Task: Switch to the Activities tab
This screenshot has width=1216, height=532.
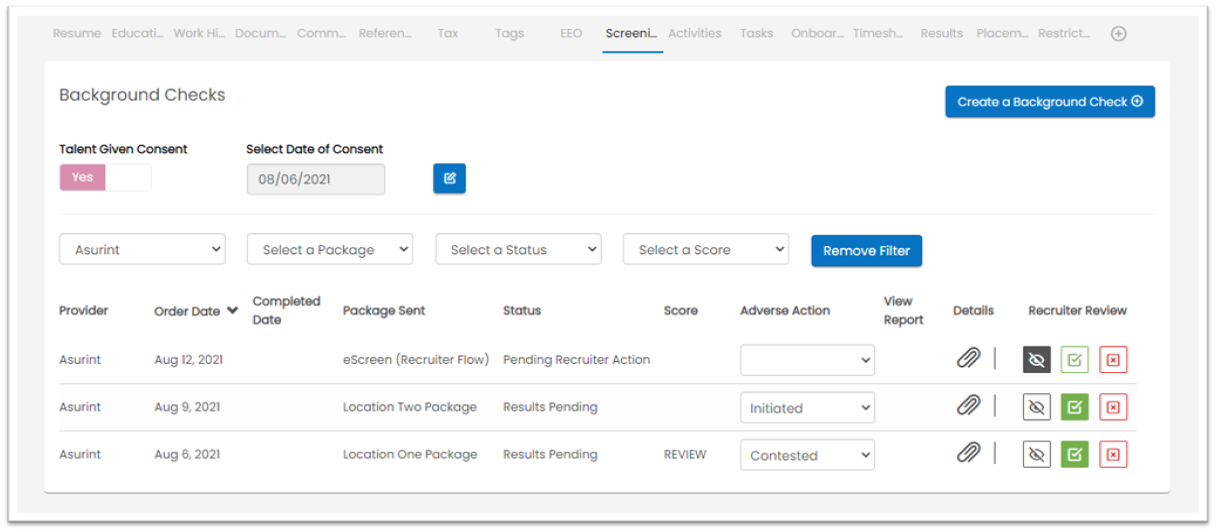Action: point(695,33)
